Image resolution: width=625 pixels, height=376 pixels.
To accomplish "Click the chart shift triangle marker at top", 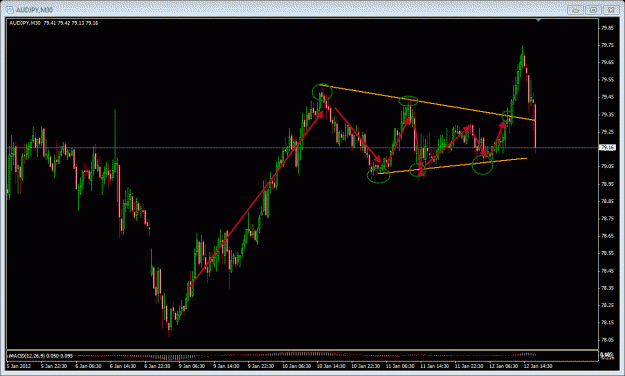I will point(539,20).
